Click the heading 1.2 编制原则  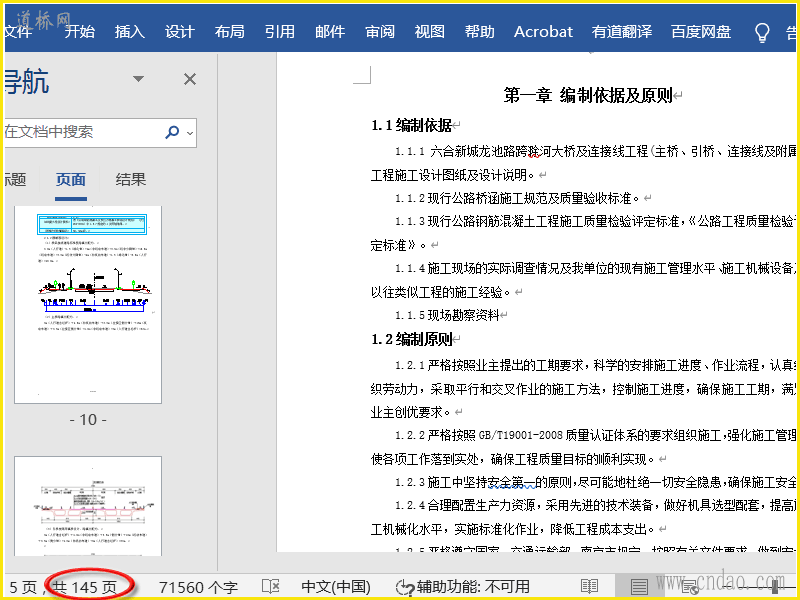(411, 339)
